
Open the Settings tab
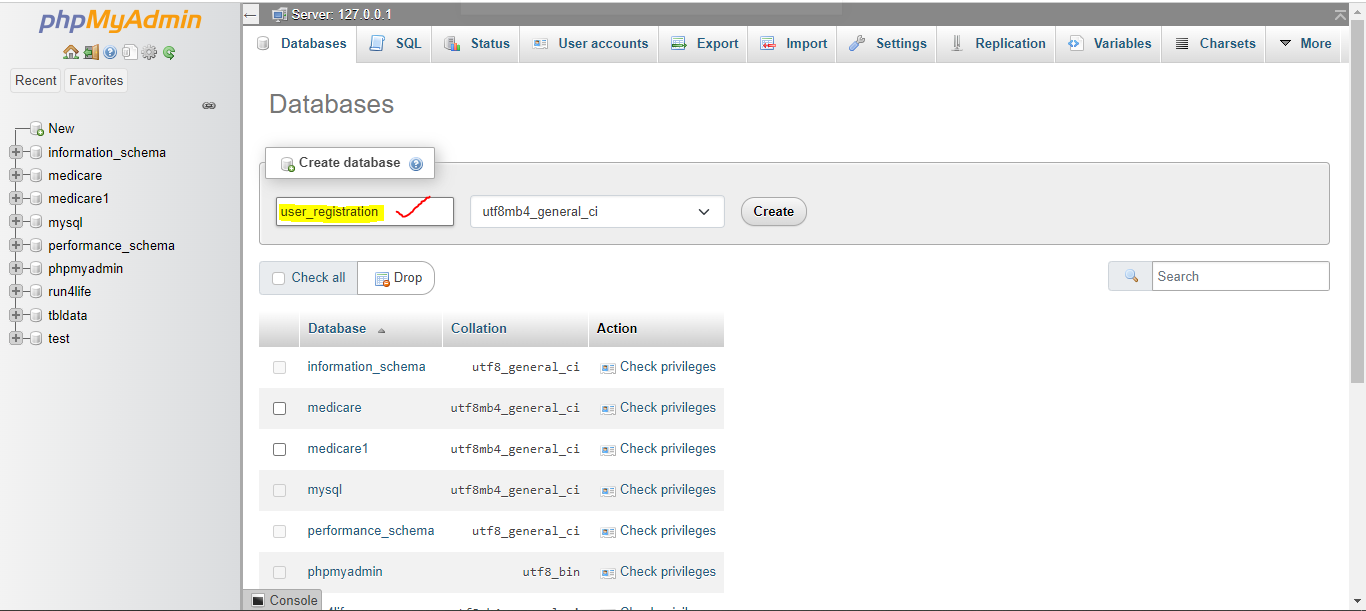886,43
